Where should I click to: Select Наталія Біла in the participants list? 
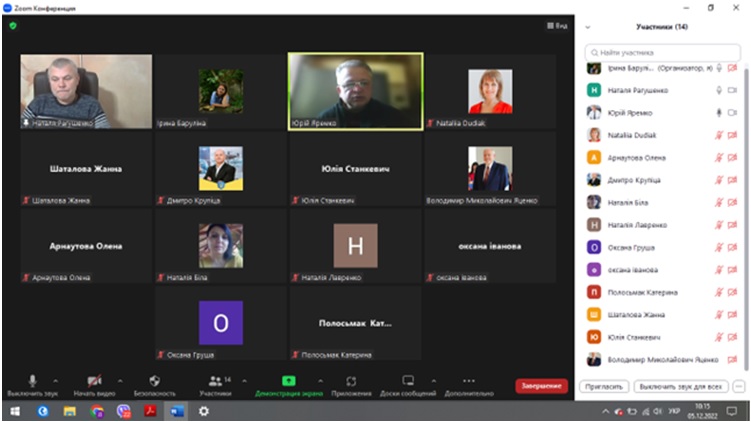662,203
